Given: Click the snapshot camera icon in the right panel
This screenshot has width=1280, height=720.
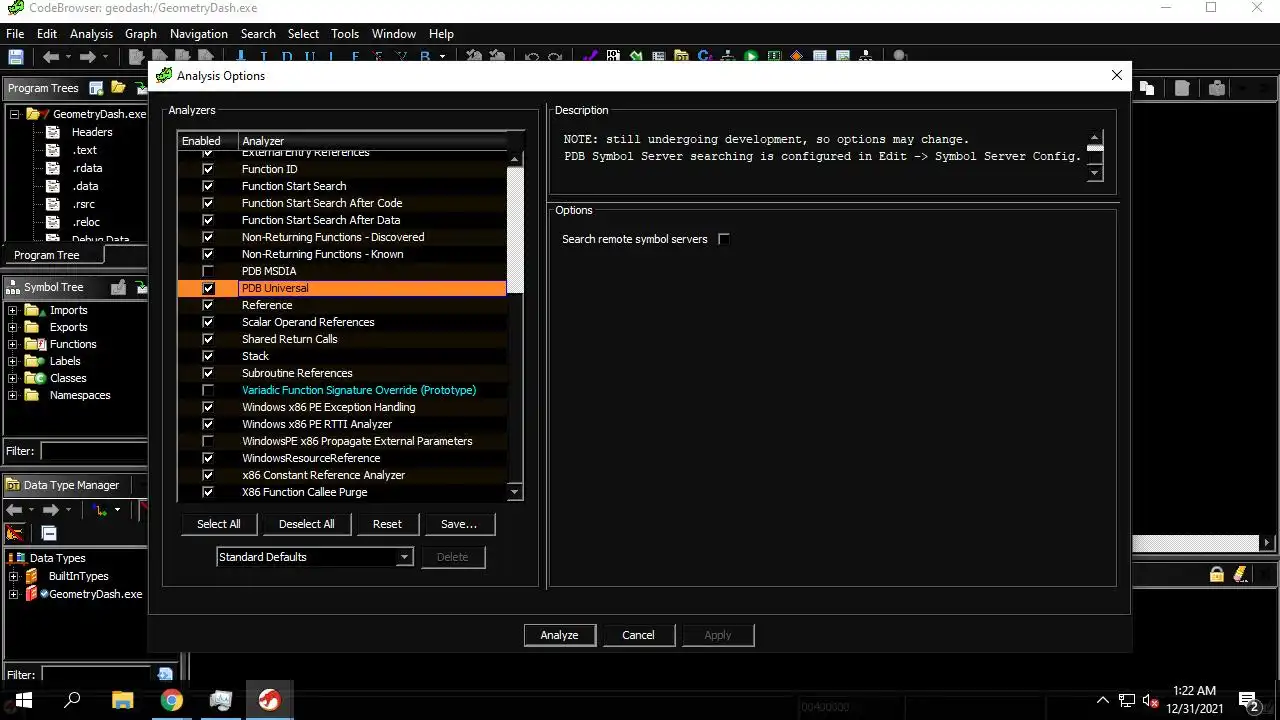Looking at the screenshot, I should (1216, 88).
